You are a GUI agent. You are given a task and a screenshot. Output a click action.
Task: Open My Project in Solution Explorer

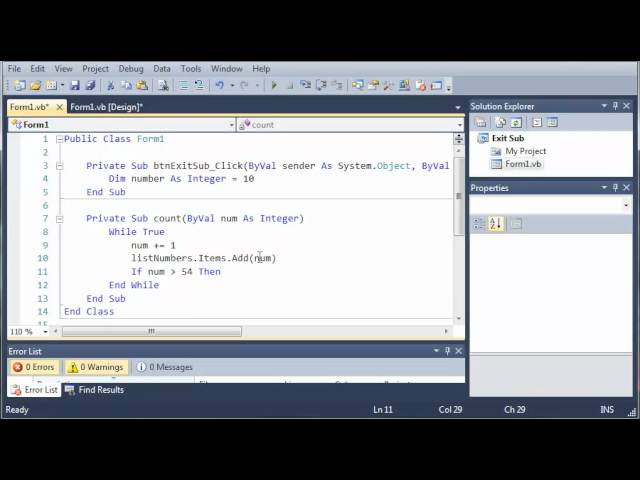tap(525, 151)
